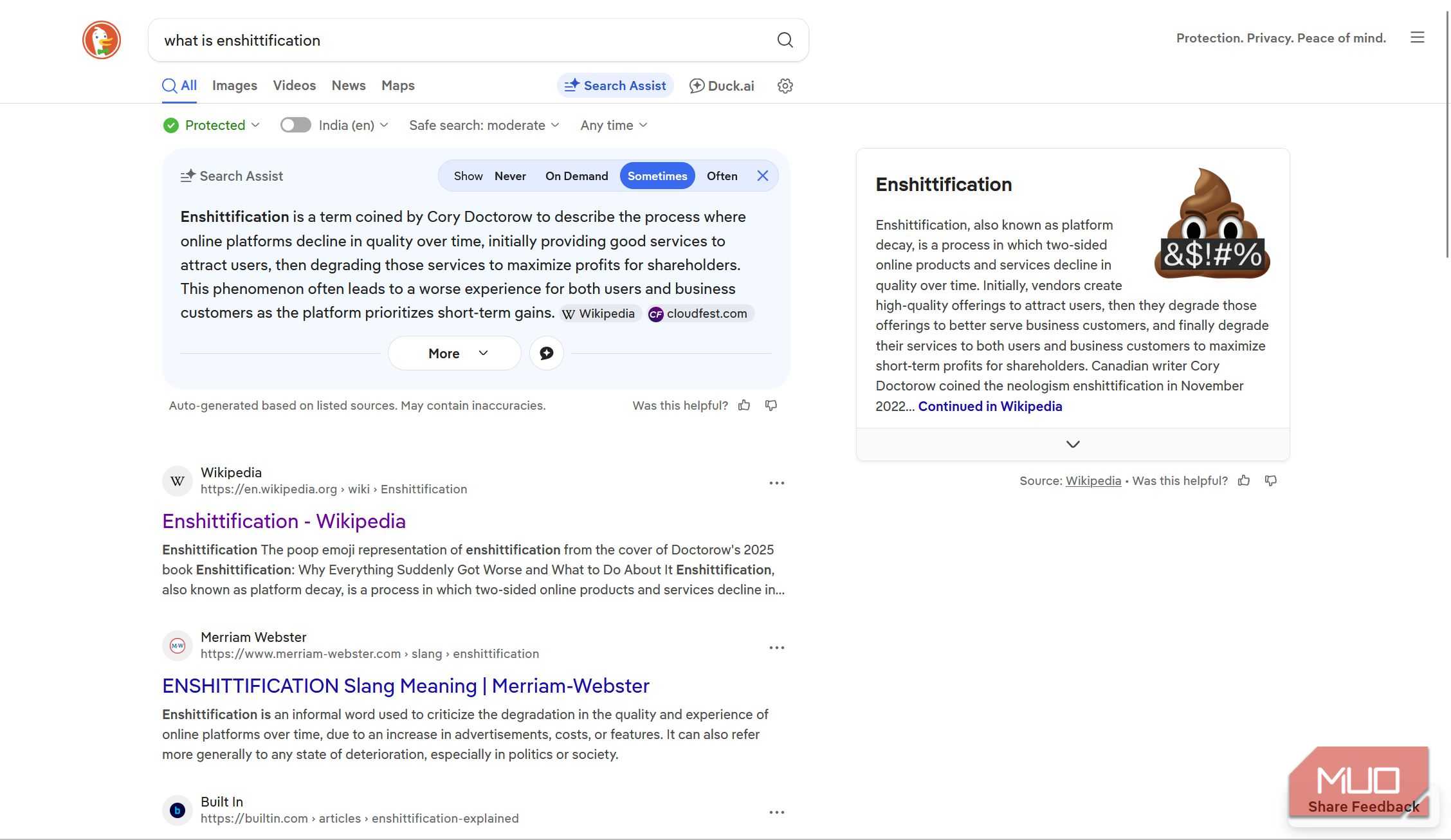Thumbs up the Search Assist answer
Screen dimensions: 1451x840
click(744, 405)
